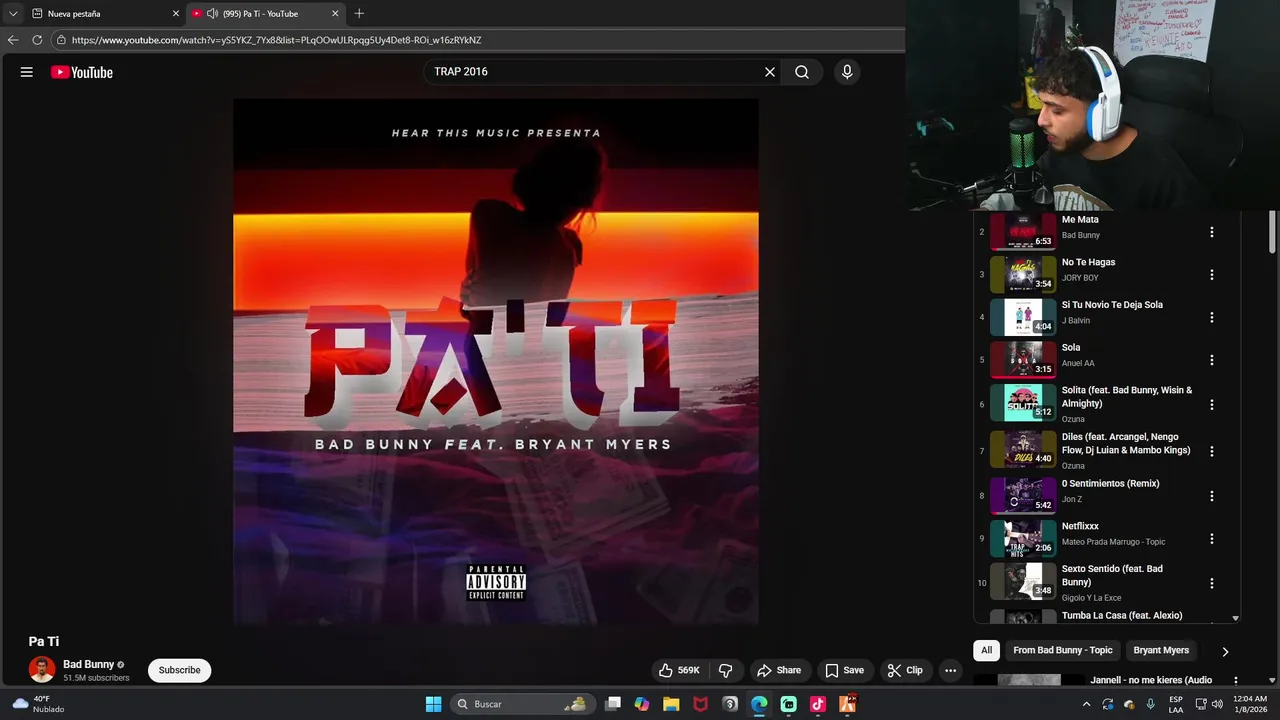The height and width of the screenshot is (720, 1280).
Task: Open File Explorer from taskbar
Action: 671,704
